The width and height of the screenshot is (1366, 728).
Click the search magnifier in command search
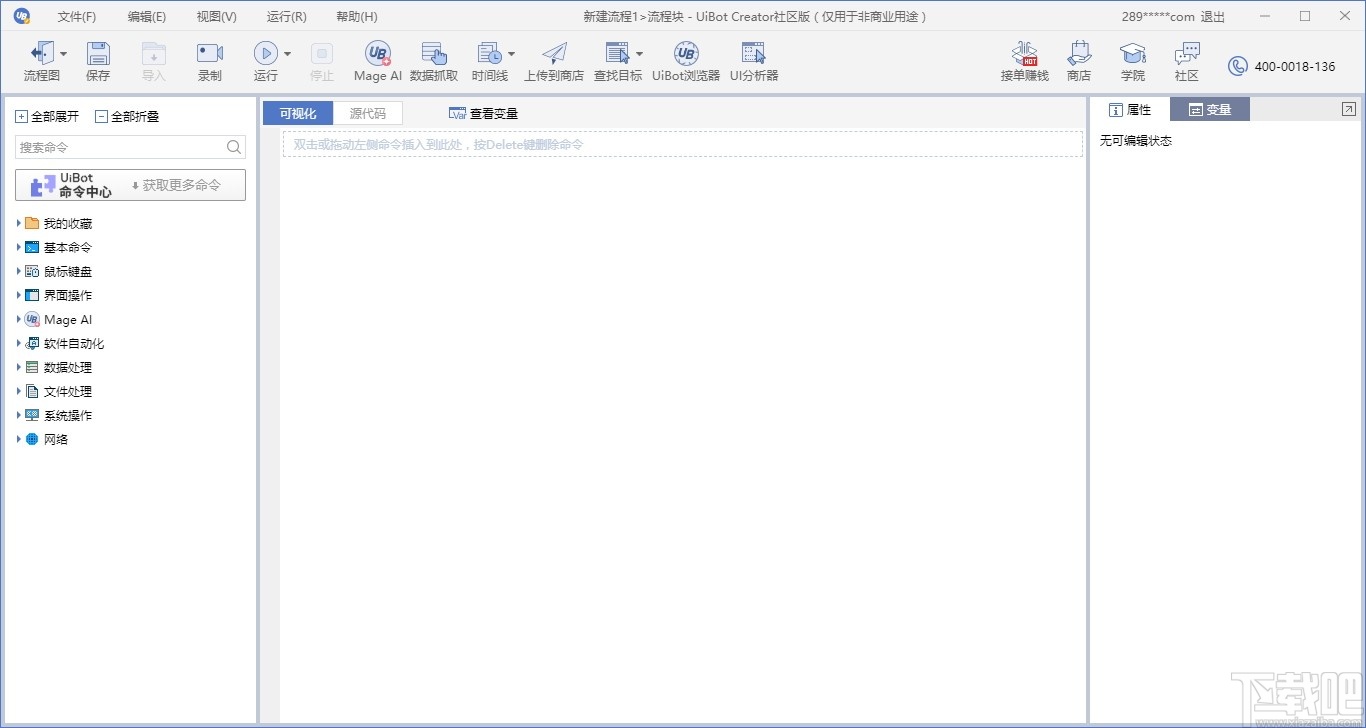[234, 147]
